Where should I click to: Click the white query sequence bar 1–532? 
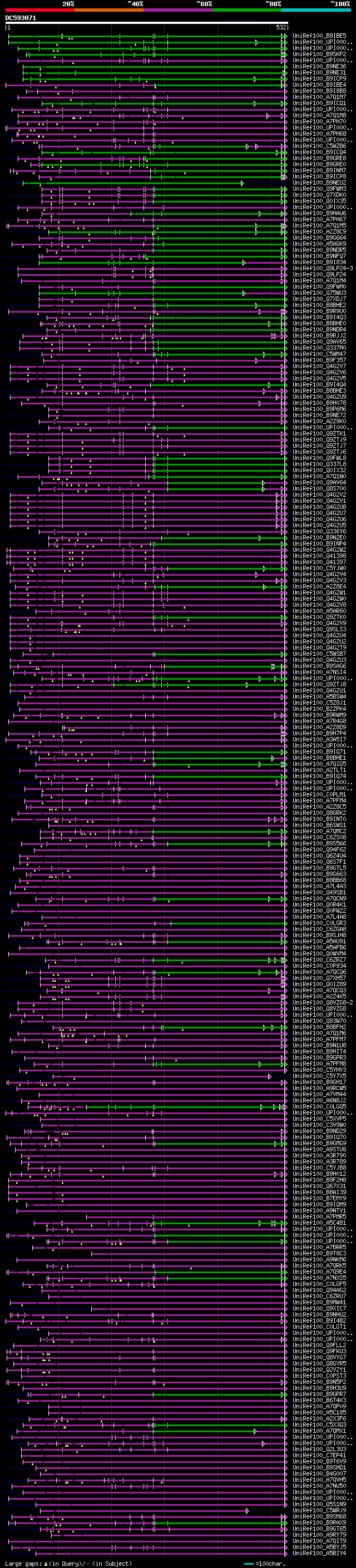pyautogui.click(x=147, y=23)
